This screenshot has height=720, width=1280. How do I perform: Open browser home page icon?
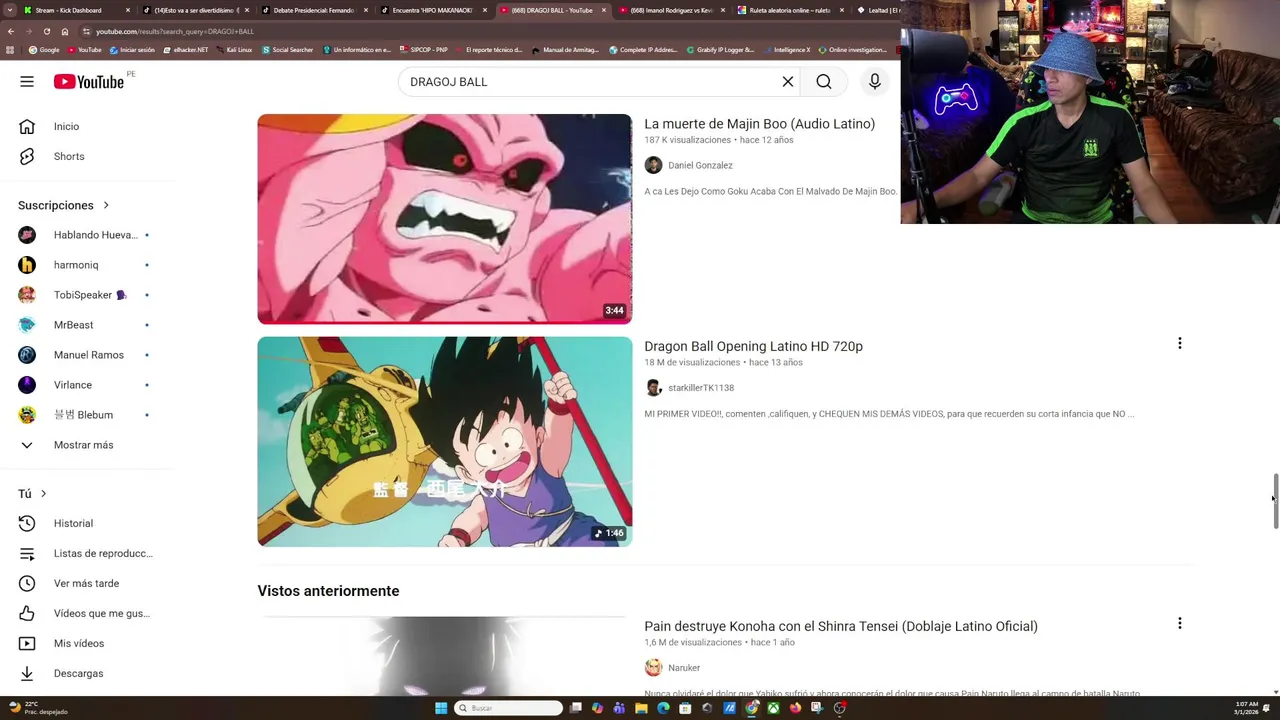click(65, 31)
